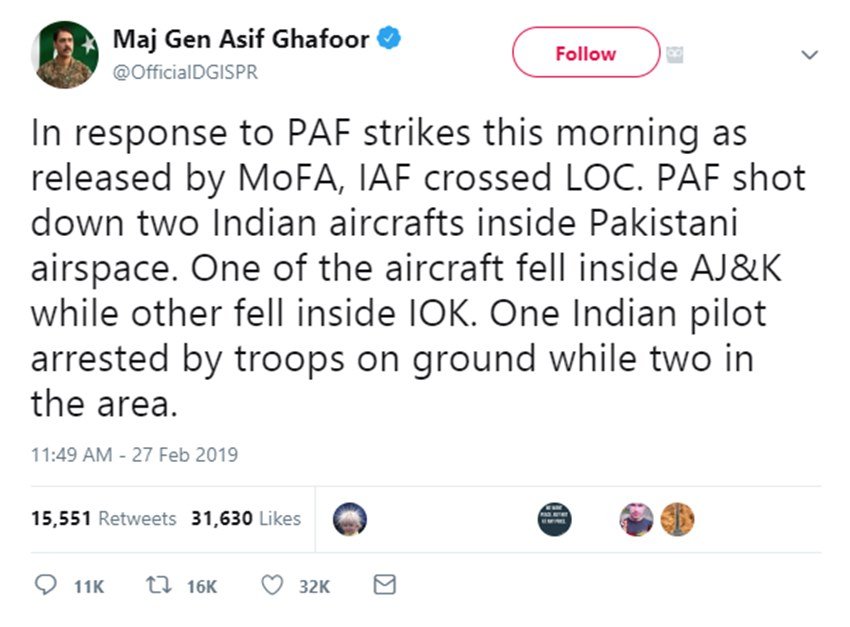Open Maj Gen Asif Ghafoor's profile photo
The width and height of the screenshot is (850, 627).
(64, 54)
